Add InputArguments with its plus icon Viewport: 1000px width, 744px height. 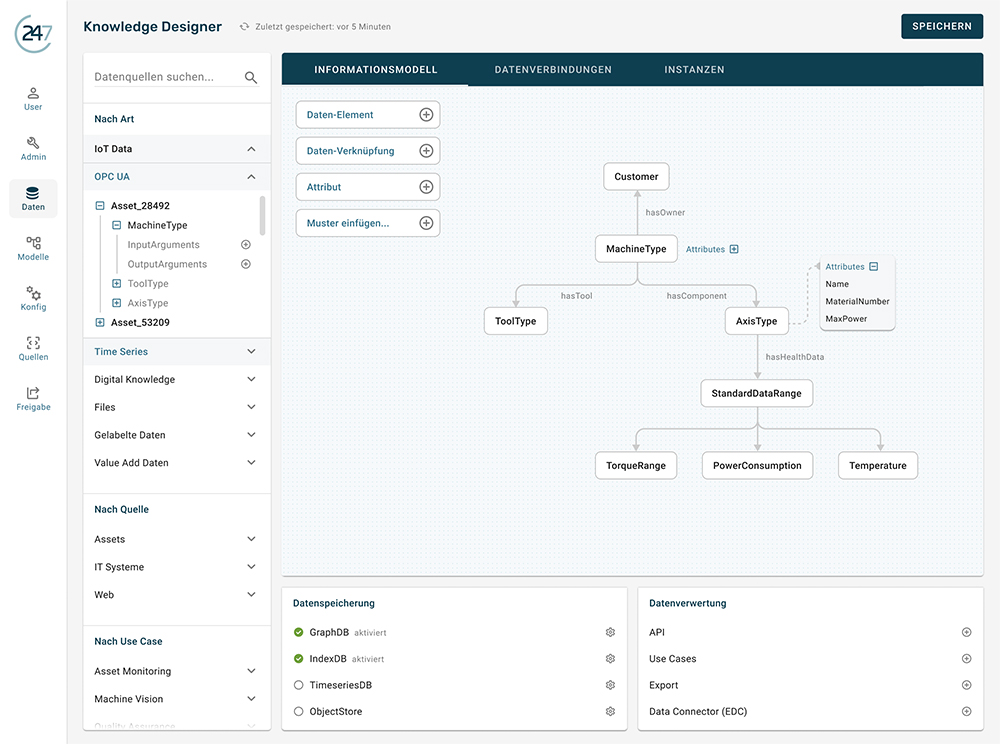tap(246, 245)
